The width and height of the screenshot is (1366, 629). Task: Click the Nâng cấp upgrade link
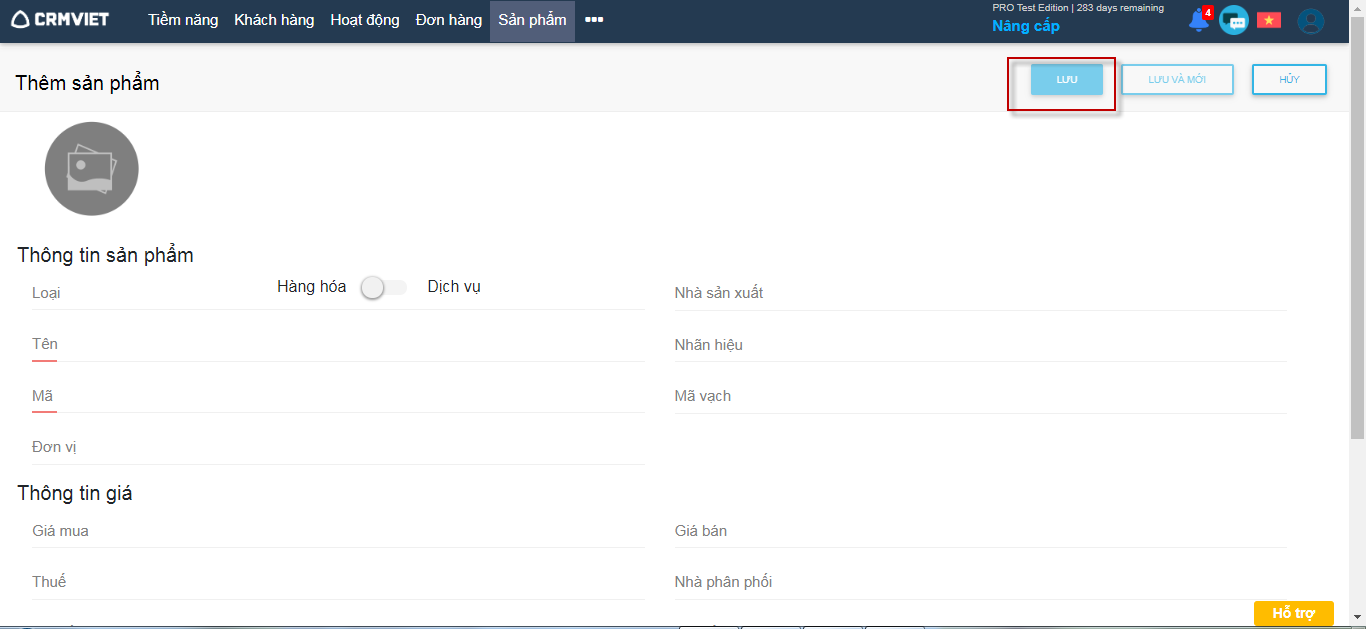point(1025,27)
